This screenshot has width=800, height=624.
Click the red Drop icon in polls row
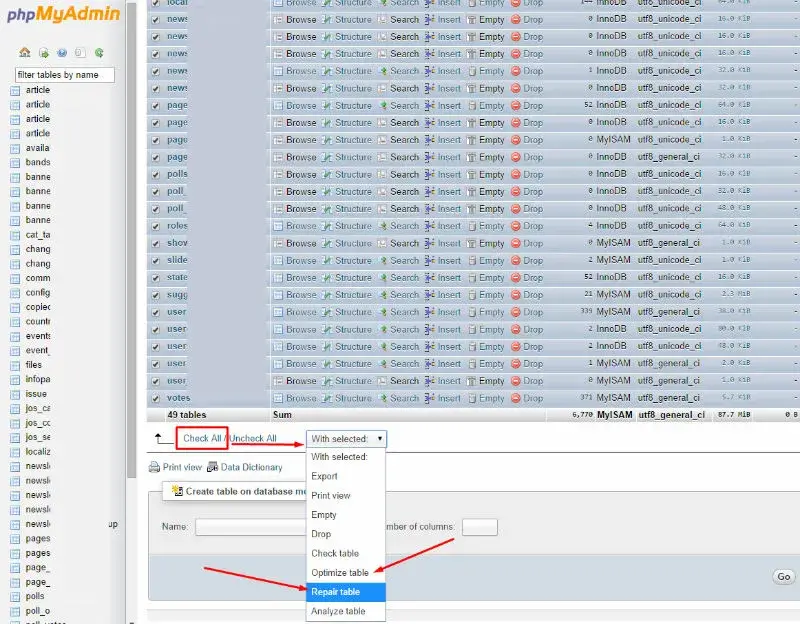pos(516,174)
